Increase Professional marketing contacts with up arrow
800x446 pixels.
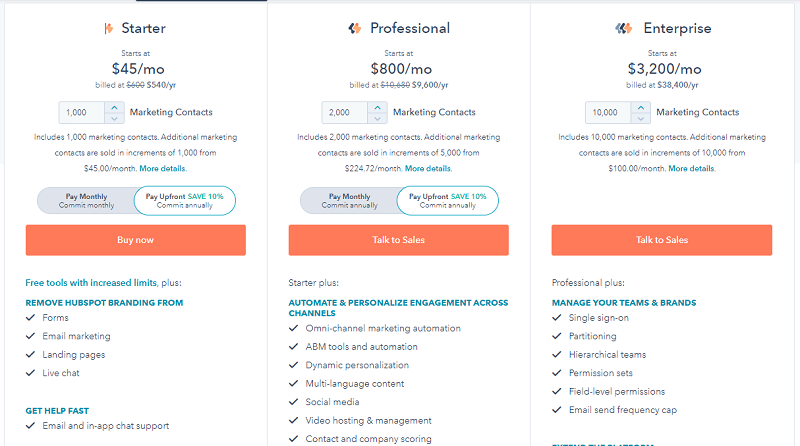coord(378,108)
